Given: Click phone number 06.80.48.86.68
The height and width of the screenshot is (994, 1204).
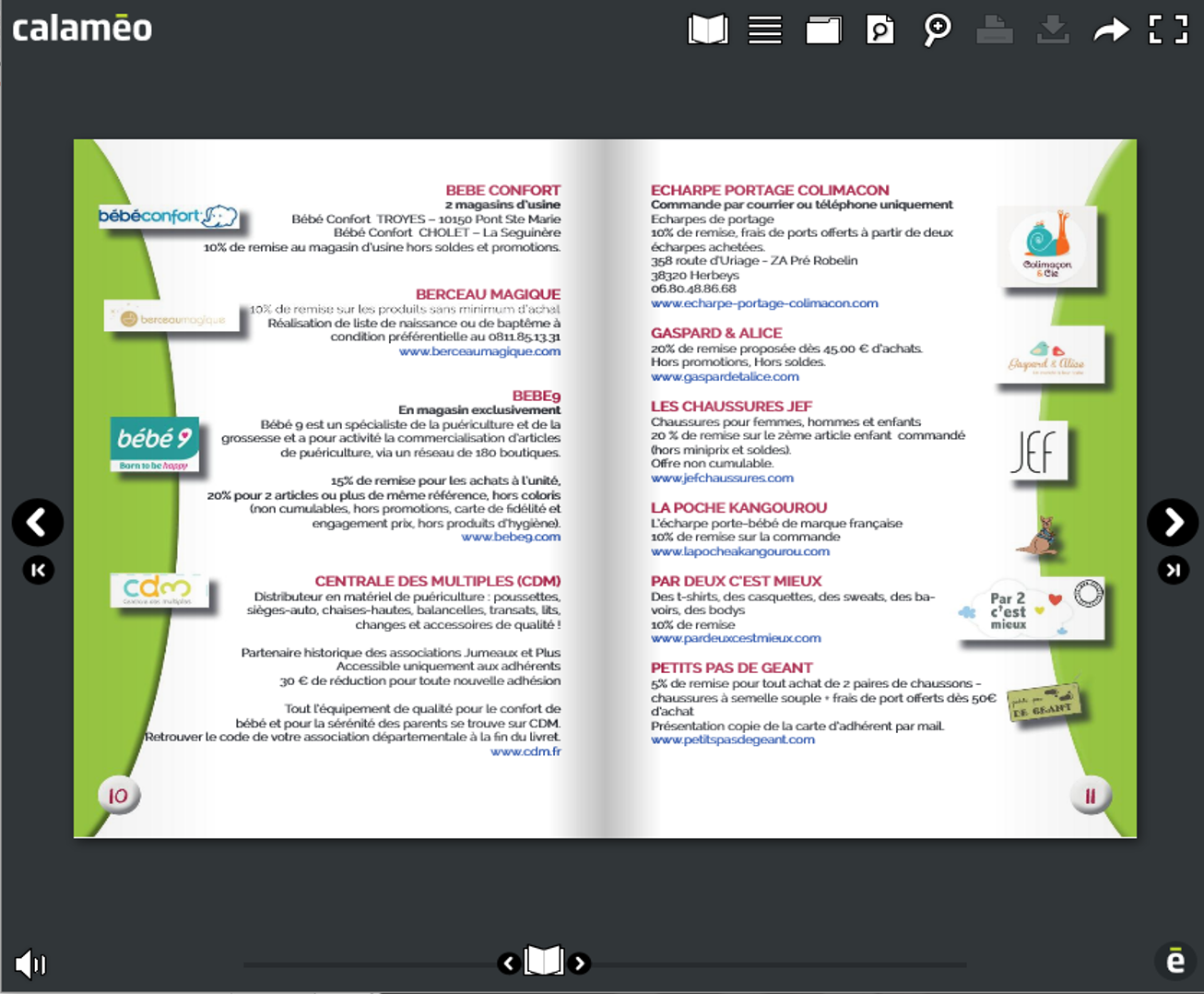Looking at the screenshot, I should (693, 289).
